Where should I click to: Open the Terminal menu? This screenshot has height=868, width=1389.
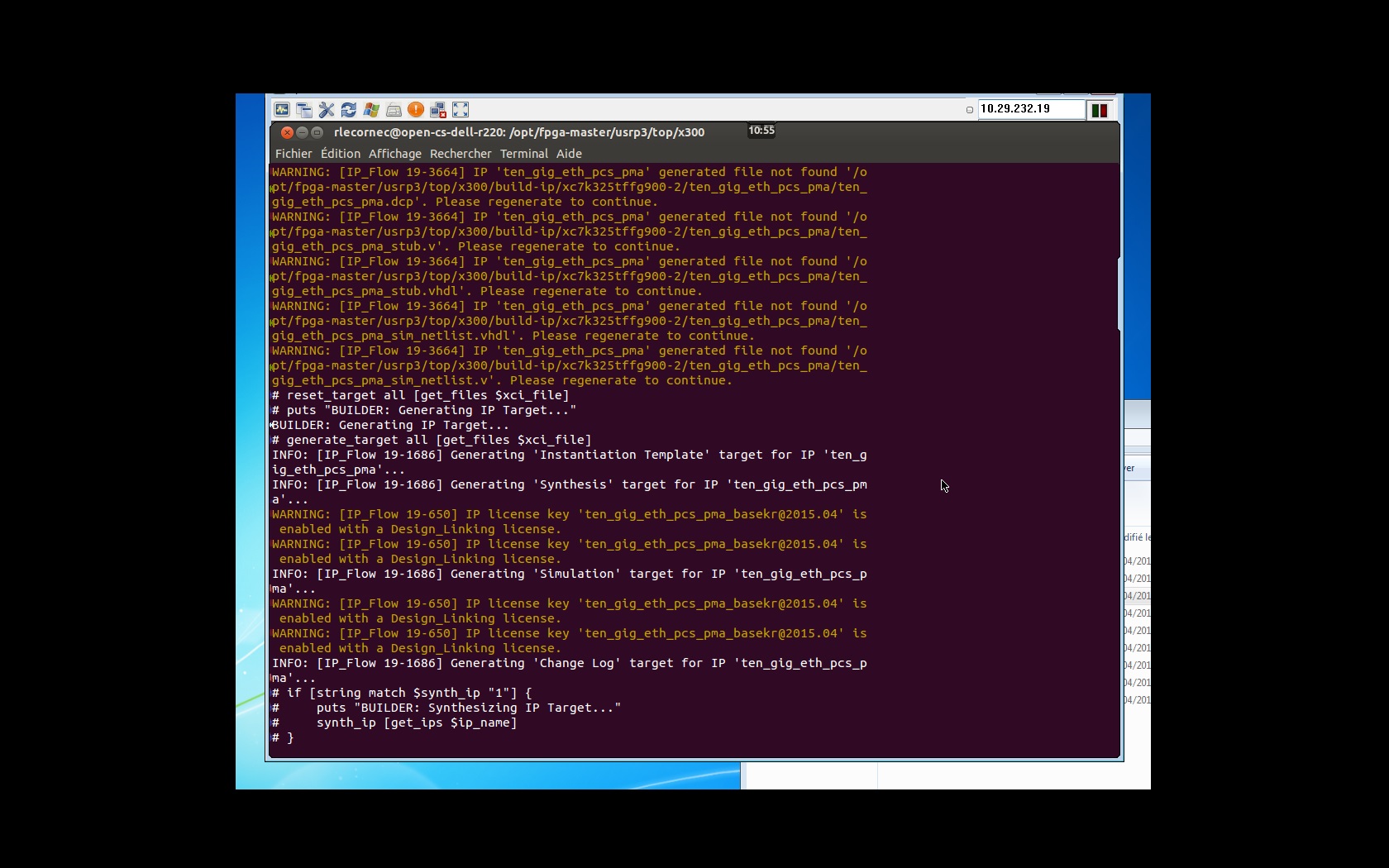[524, 154]
